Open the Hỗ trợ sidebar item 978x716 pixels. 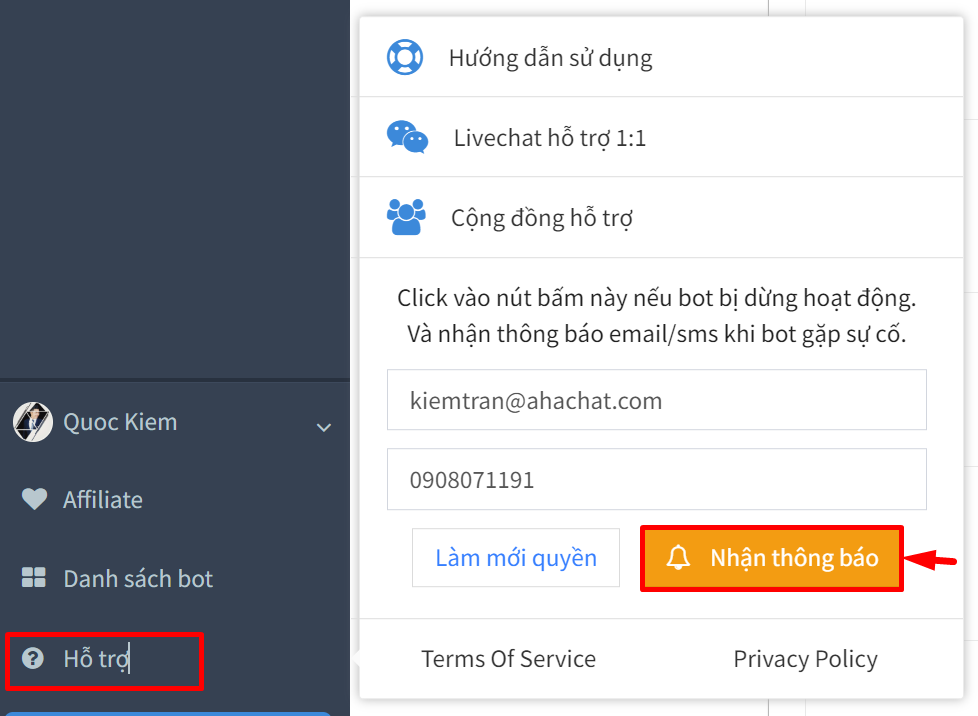coord(104,660)
